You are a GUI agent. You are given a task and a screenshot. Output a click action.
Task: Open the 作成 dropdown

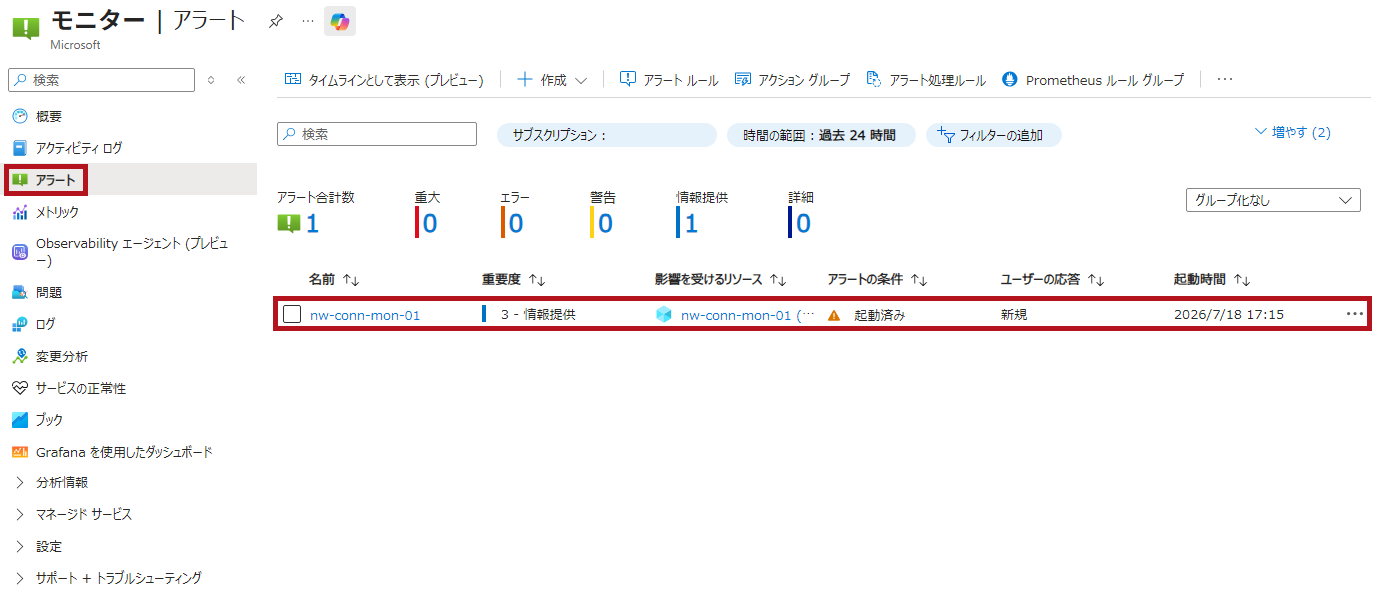[552, 80]
